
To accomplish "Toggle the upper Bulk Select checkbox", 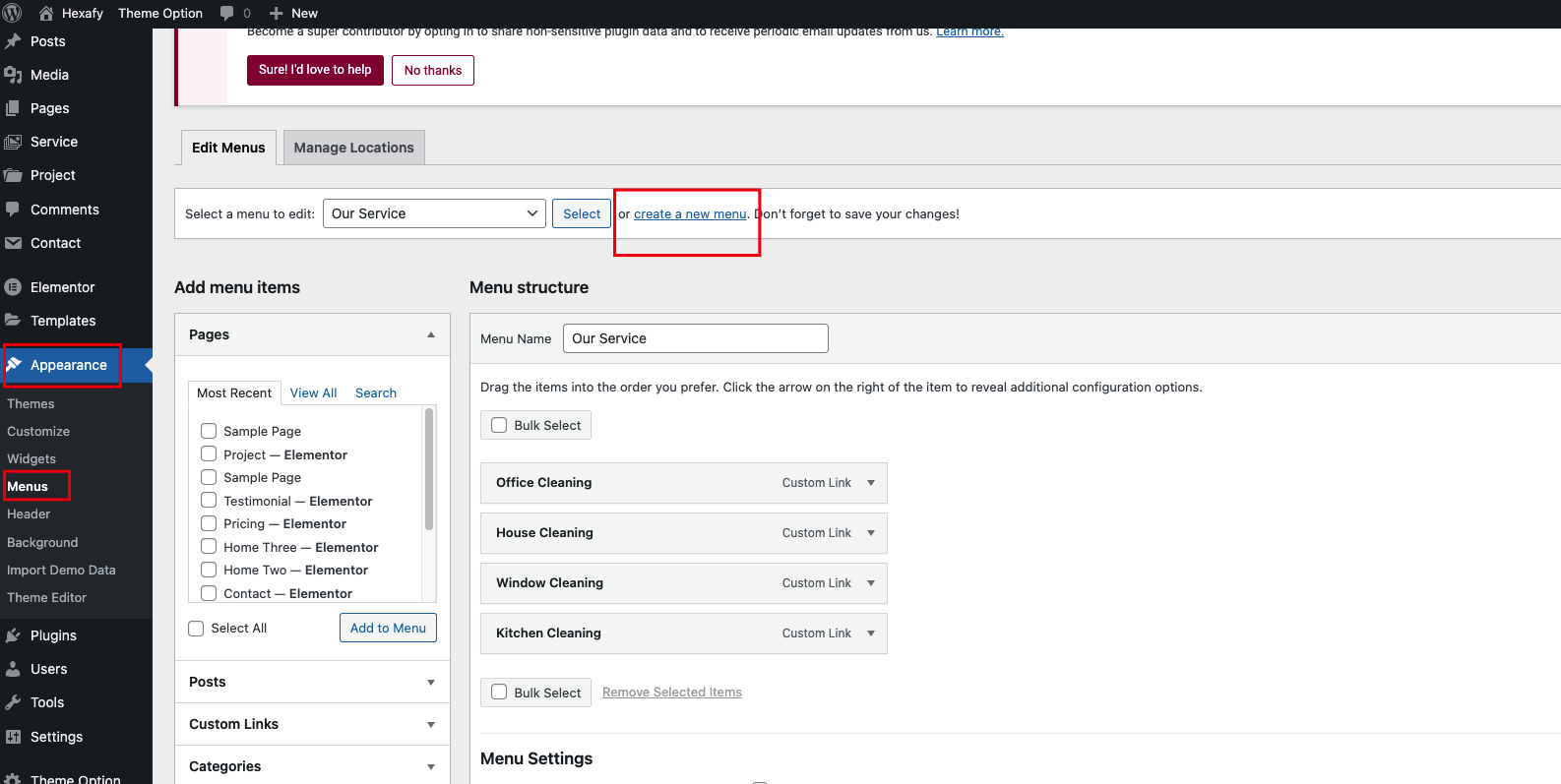I will pyautogui.click(x=499, y=425).
